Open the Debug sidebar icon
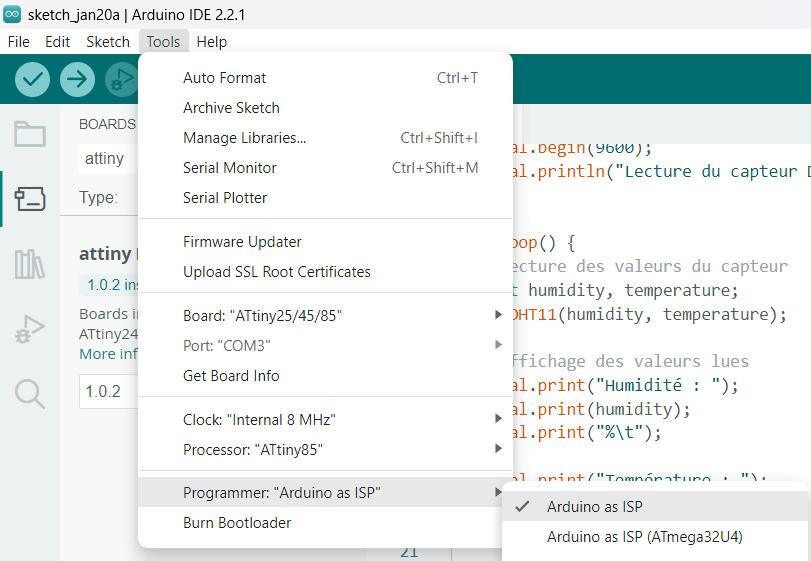The image size is (811, 561). [x=29, y=329]
